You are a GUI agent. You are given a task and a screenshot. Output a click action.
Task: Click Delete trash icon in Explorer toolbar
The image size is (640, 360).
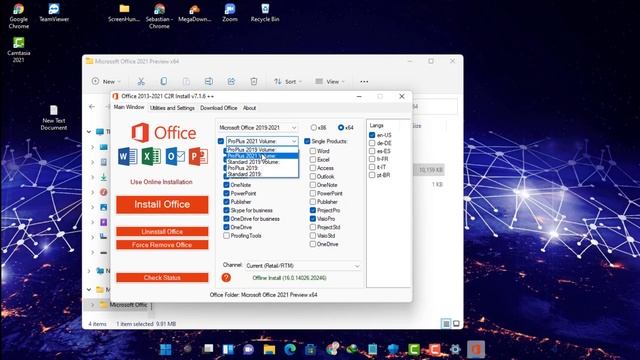[x=254, y=82]
